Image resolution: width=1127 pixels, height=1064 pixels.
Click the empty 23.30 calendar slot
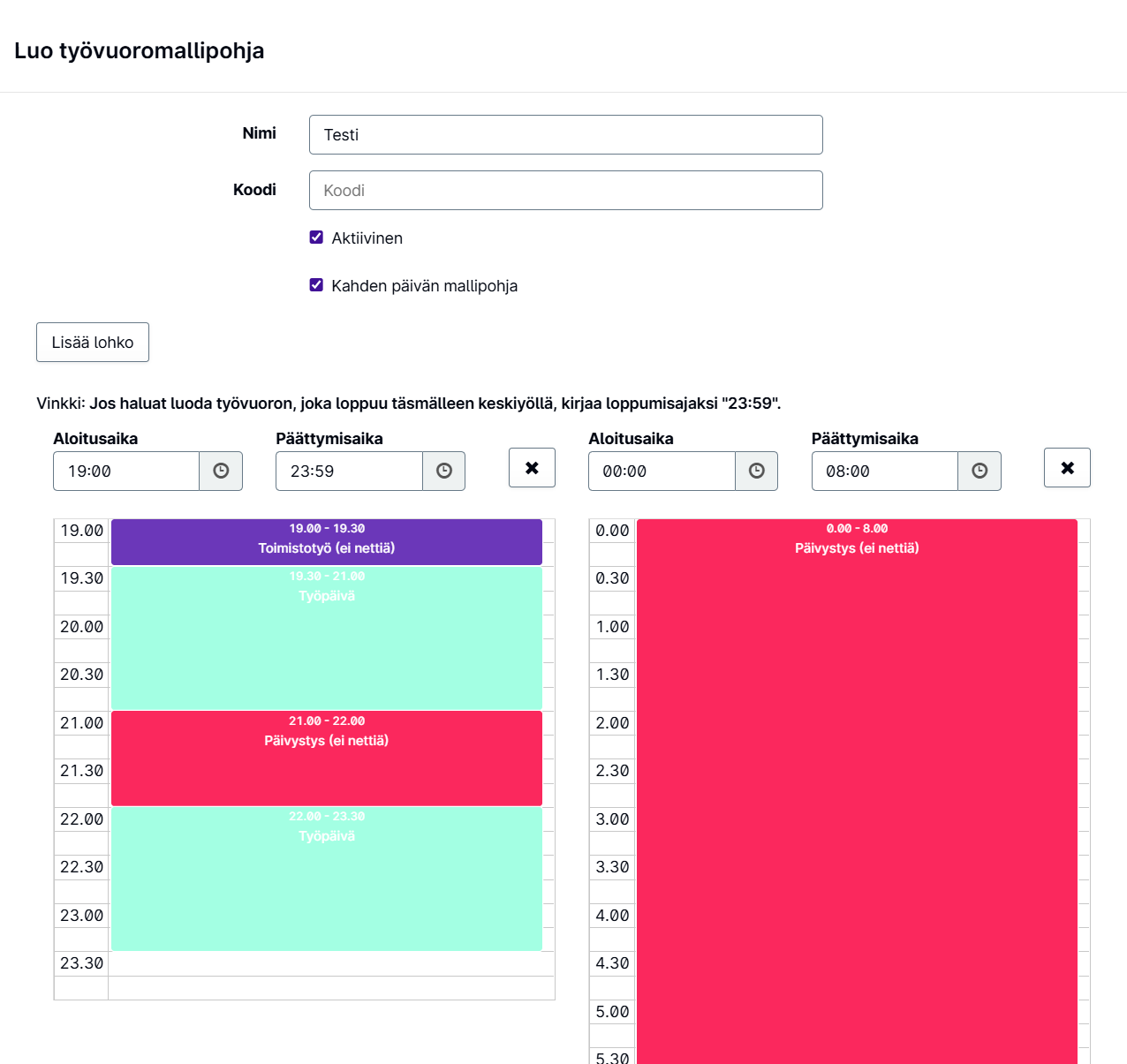point(331,964)
